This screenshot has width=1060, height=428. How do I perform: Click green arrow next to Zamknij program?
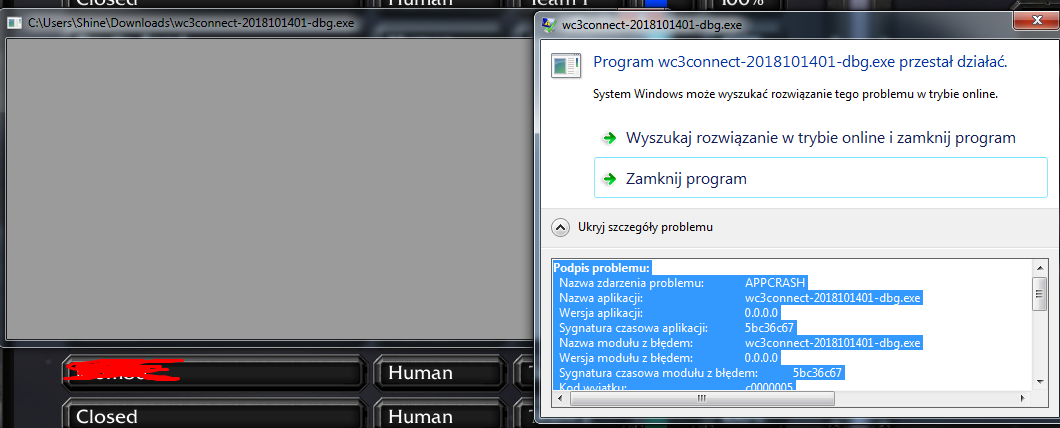point(610,179)
